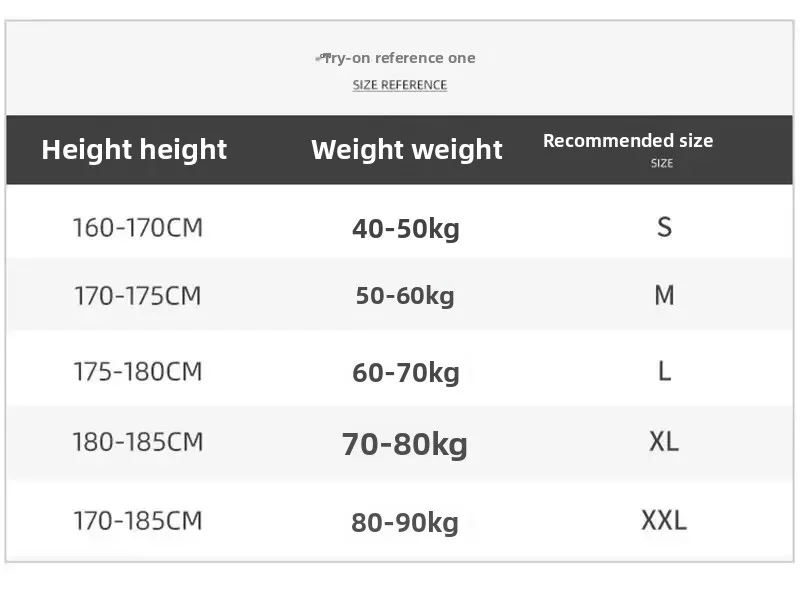
Task: Click the 180-185CM height cell
Action: (137, 441)
